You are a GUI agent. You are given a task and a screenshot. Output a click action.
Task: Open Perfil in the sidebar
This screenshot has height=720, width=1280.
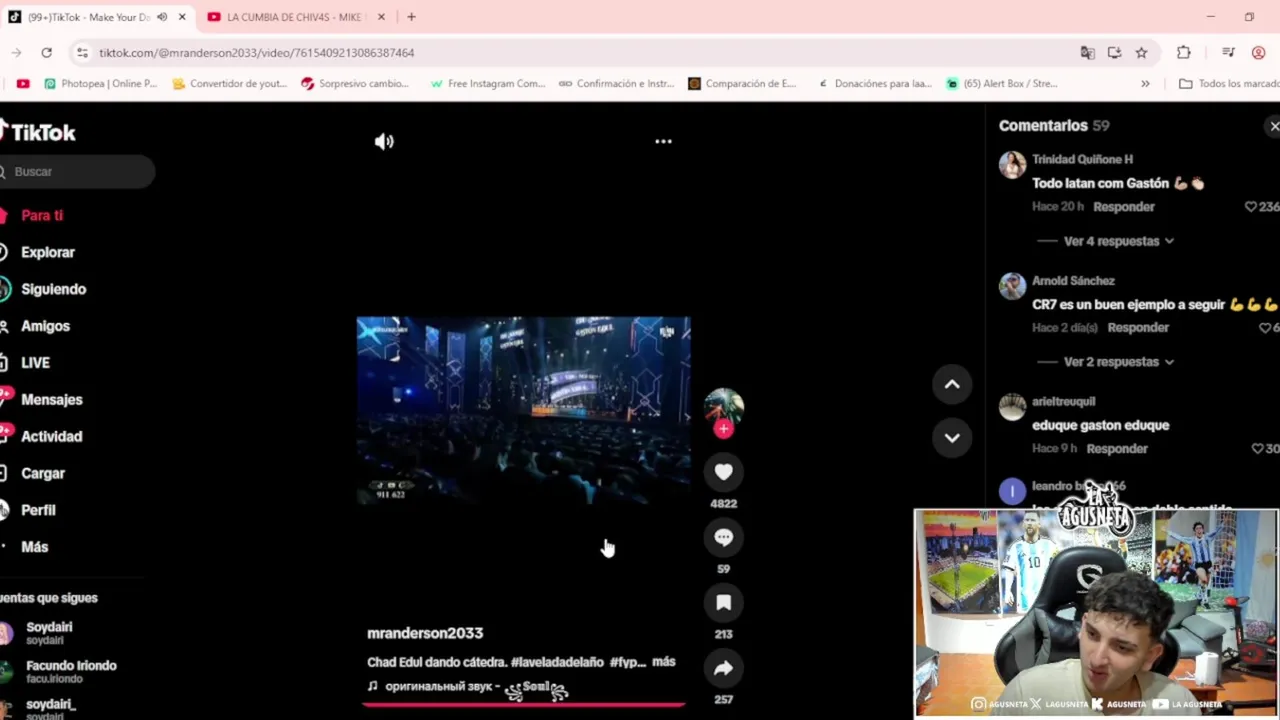[38, 510]
